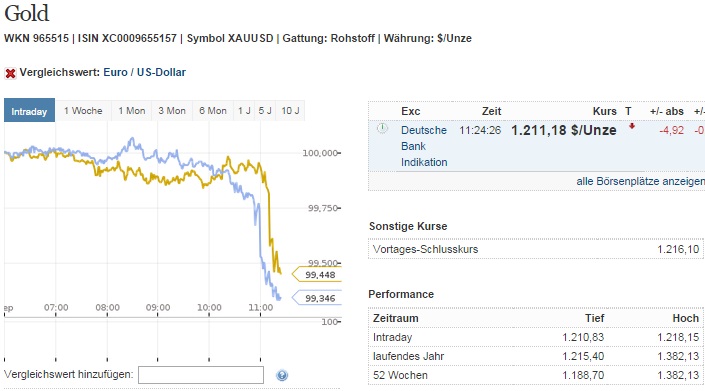Remove the Euro / US-Dollar comparison with the red X

pos(10,73)
